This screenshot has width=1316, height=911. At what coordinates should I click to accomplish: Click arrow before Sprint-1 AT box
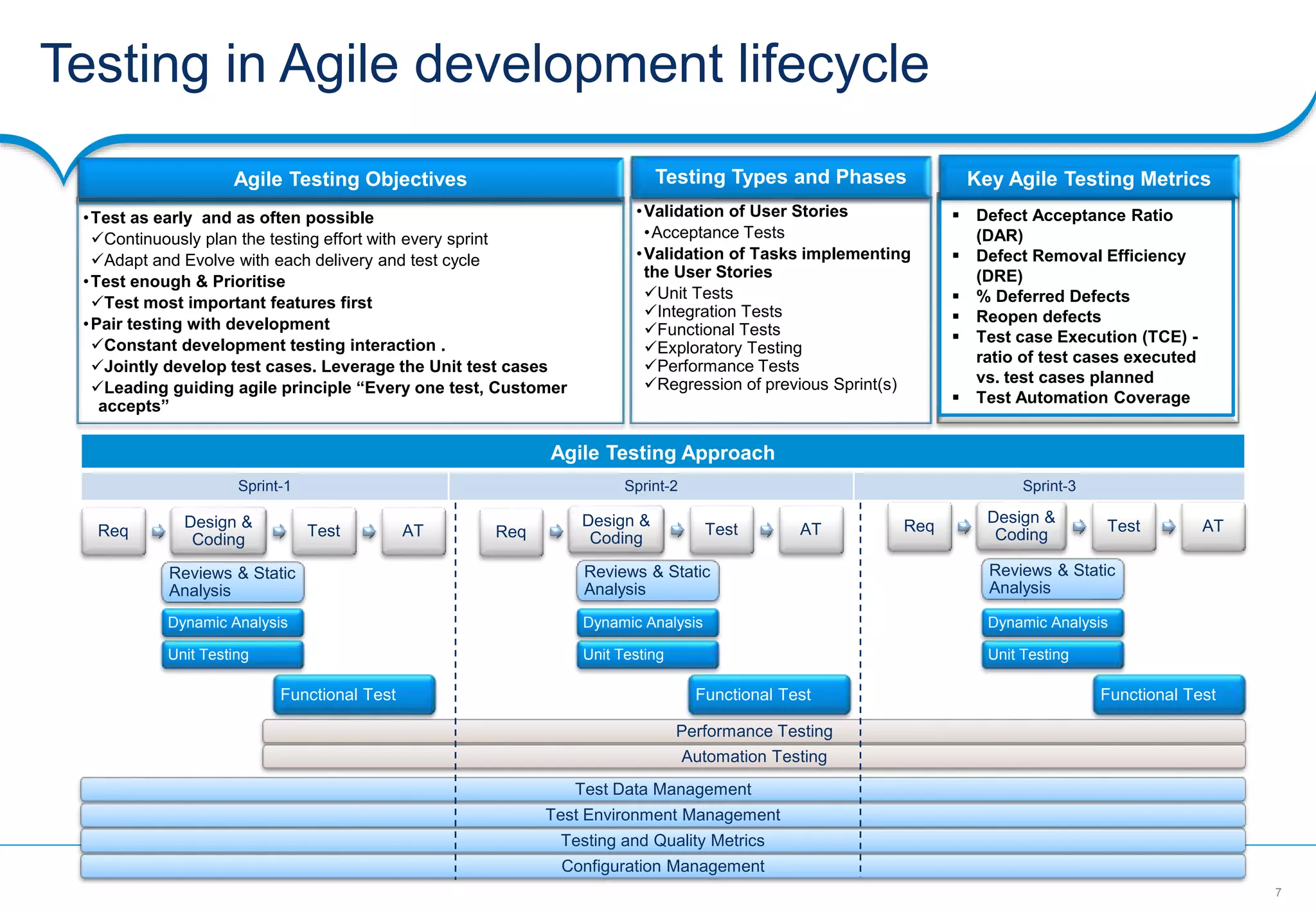pos(369,531)
